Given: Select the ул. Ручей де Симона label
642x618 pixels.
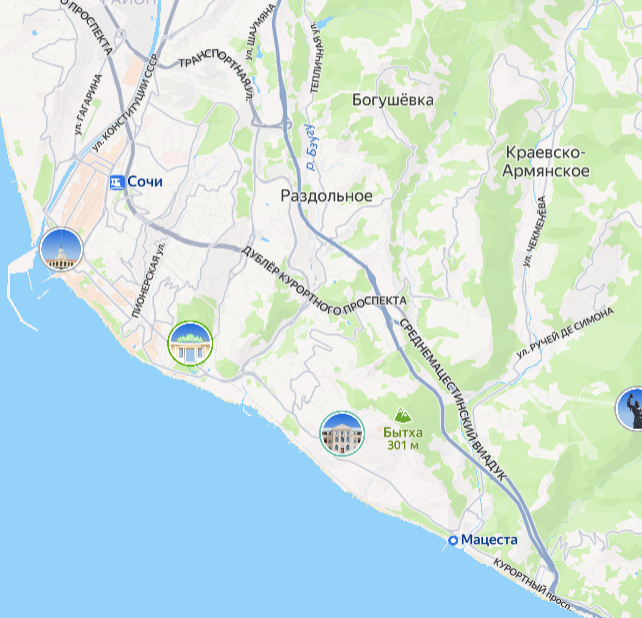Looking at the screenshot, I should [x=565, y=334].
